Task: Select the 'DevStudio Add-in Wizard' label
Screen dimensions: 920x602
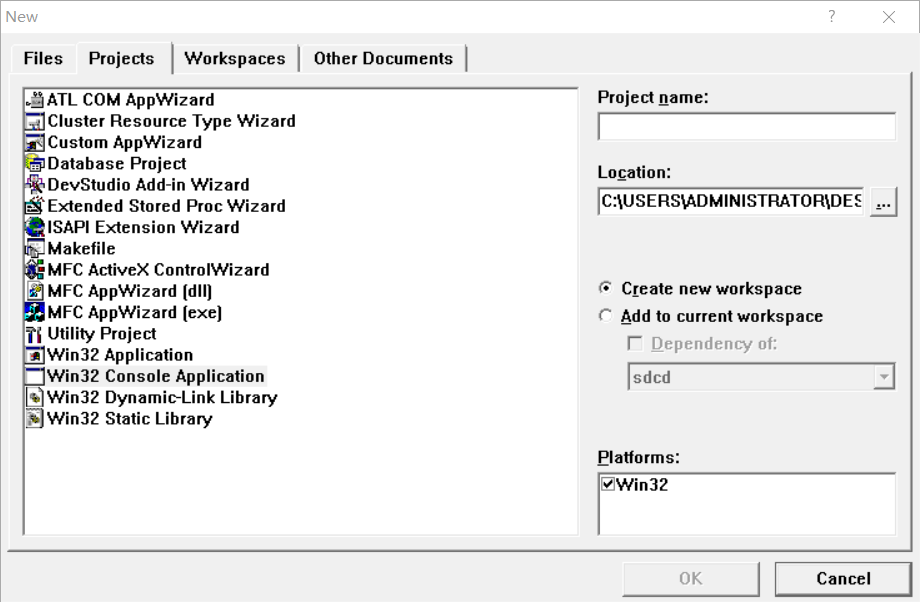Action: click(x=148, y=185)
